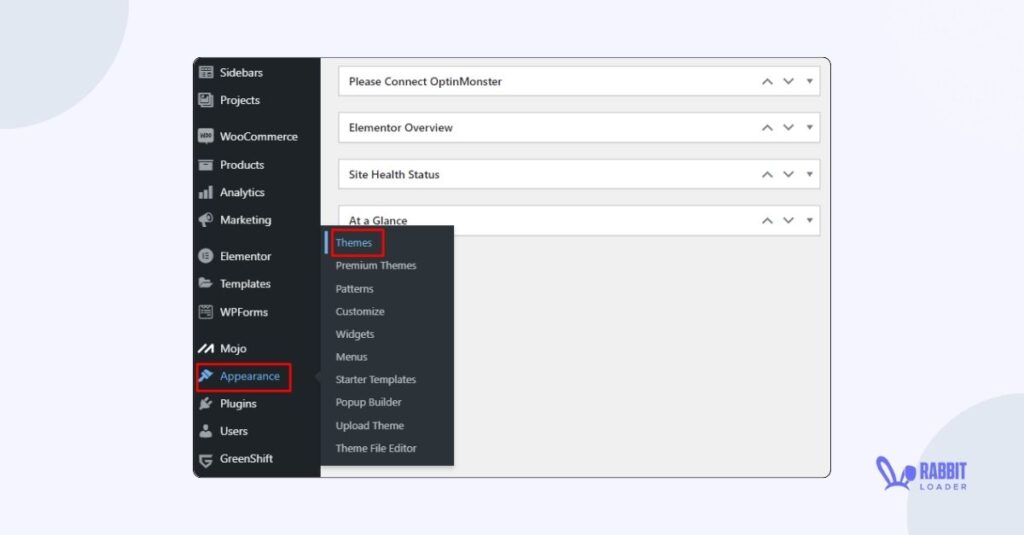
Task: Move Site Health Status panel down
Action: [788, 174]
